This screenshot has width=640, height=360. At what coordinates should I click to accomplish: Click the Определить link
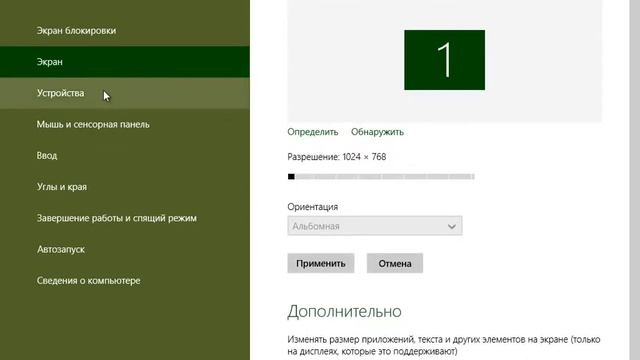(x=313, y=132)
